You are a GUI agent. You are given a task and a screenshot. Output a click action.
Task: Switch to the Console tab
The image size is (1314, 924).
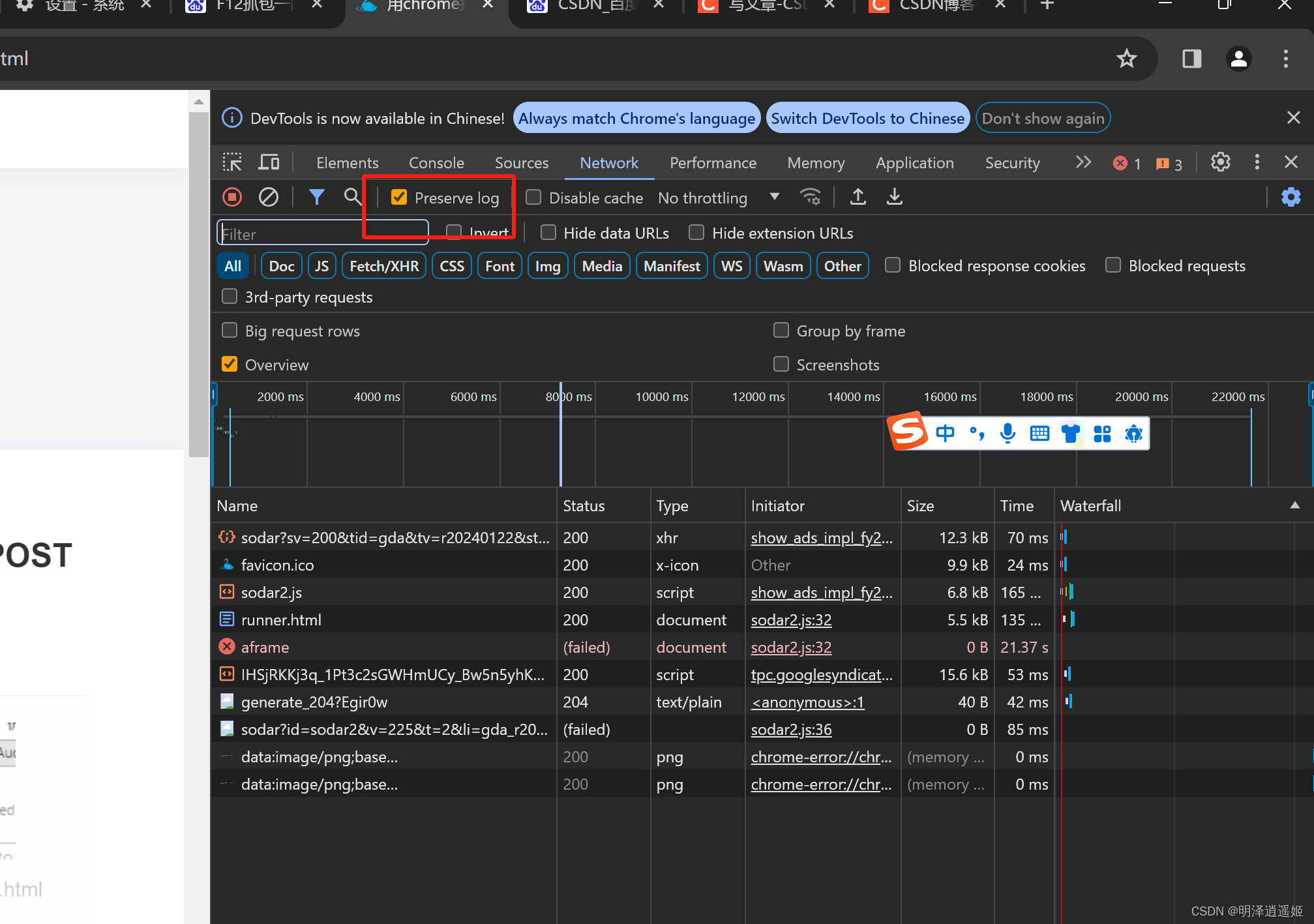[436, 163]
